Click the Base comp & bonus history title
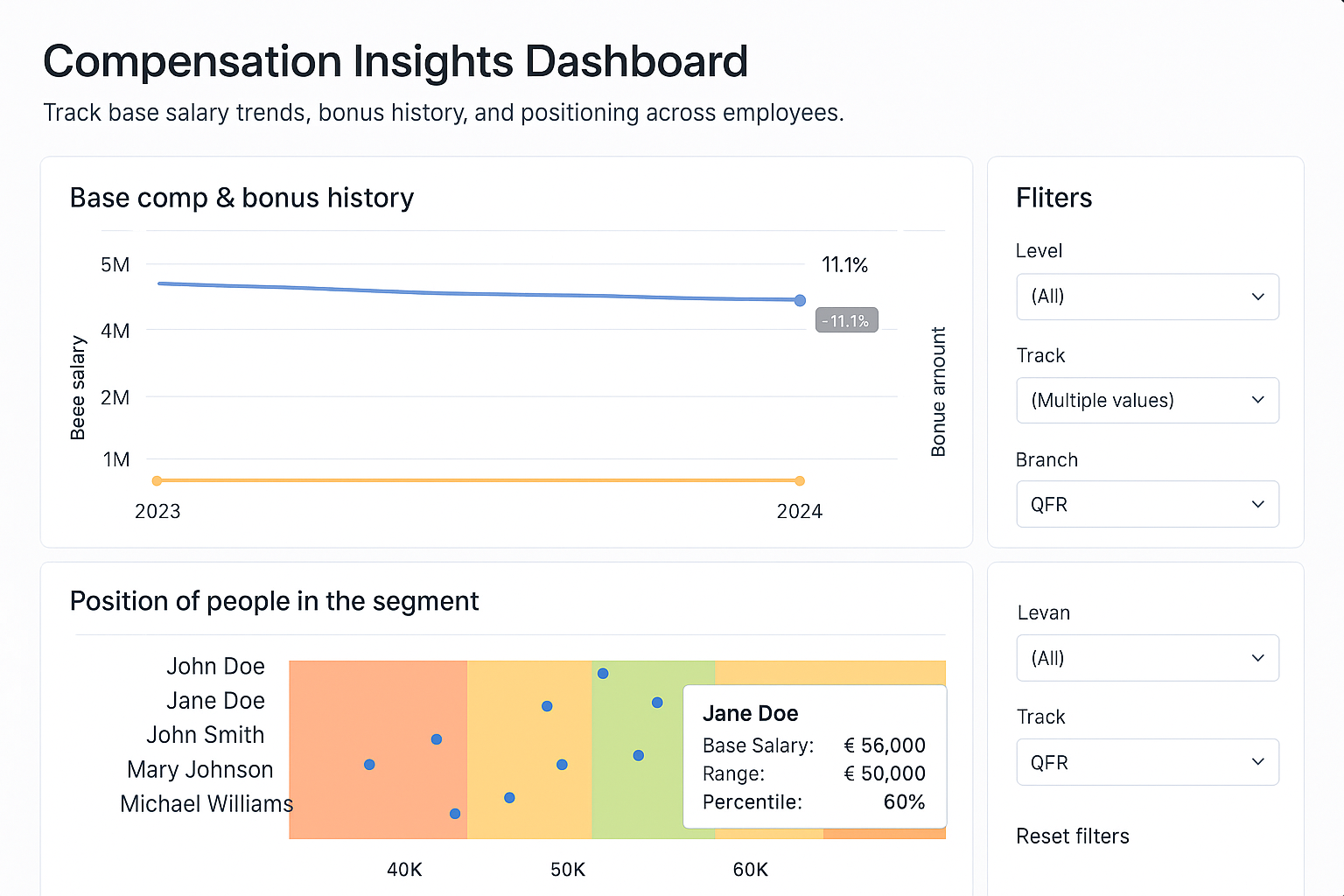 tap(242, 198)
